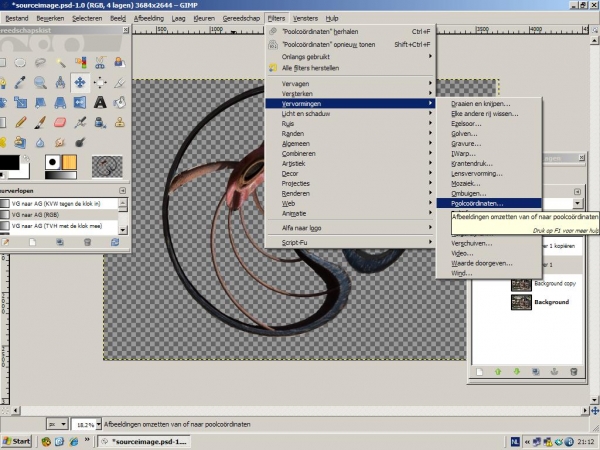Open the layer mode dropdown arrow
Screen dimensions: 600x450
point(577,203)
